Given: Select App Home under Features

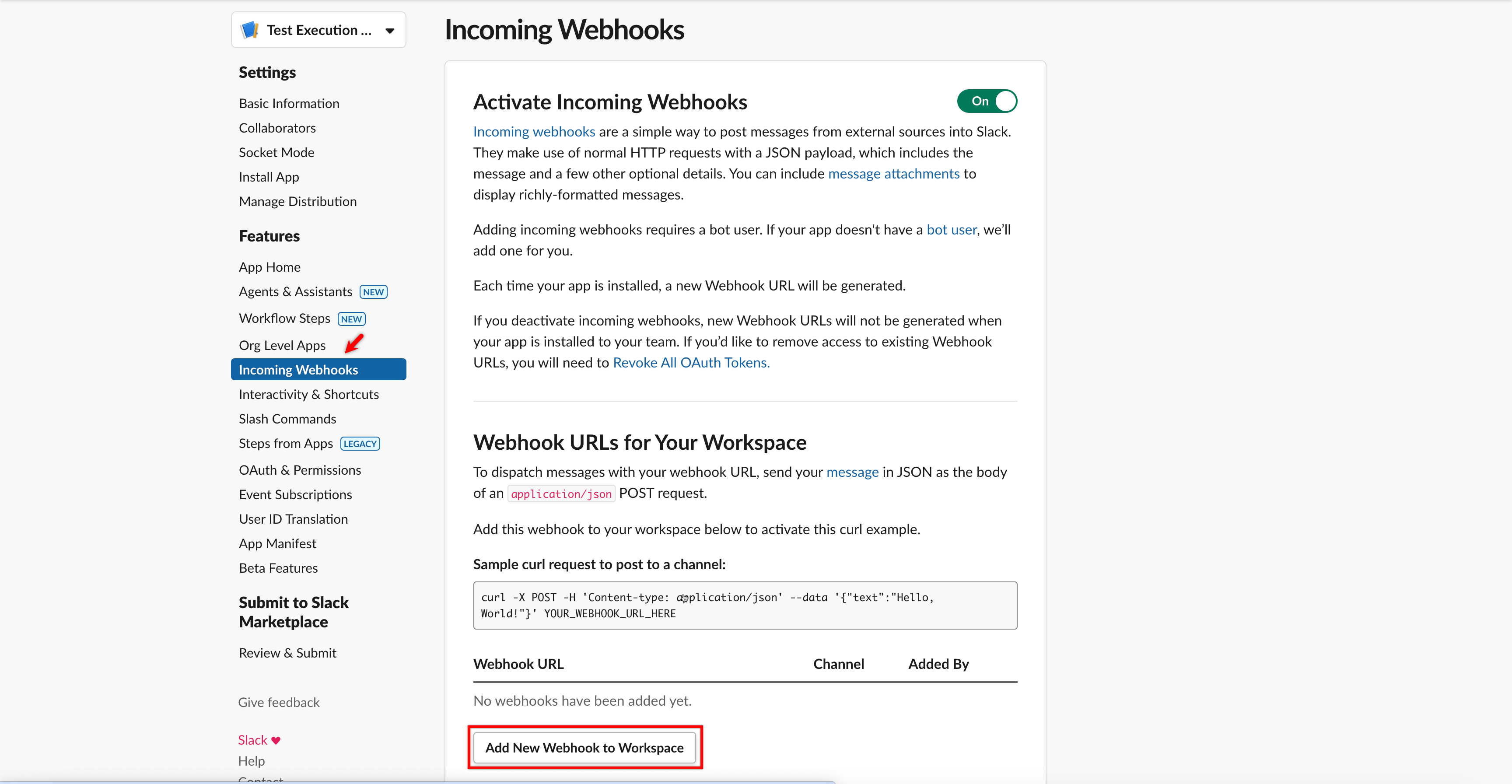Looking at the screenshot, I should click(x=269, y=266).
